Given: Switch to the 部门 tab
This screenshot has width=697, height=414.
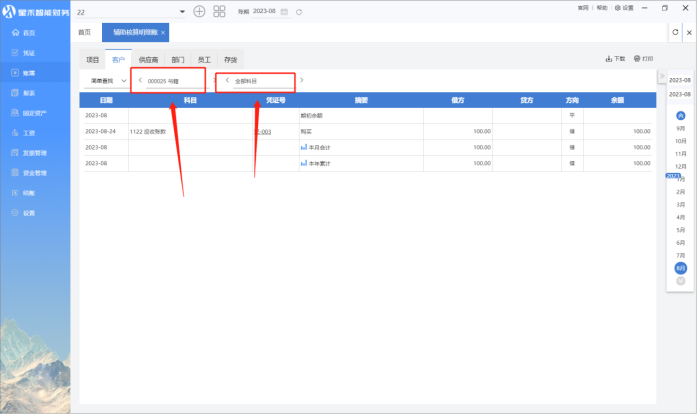Looking at the screenshot, I should point(177,60).
